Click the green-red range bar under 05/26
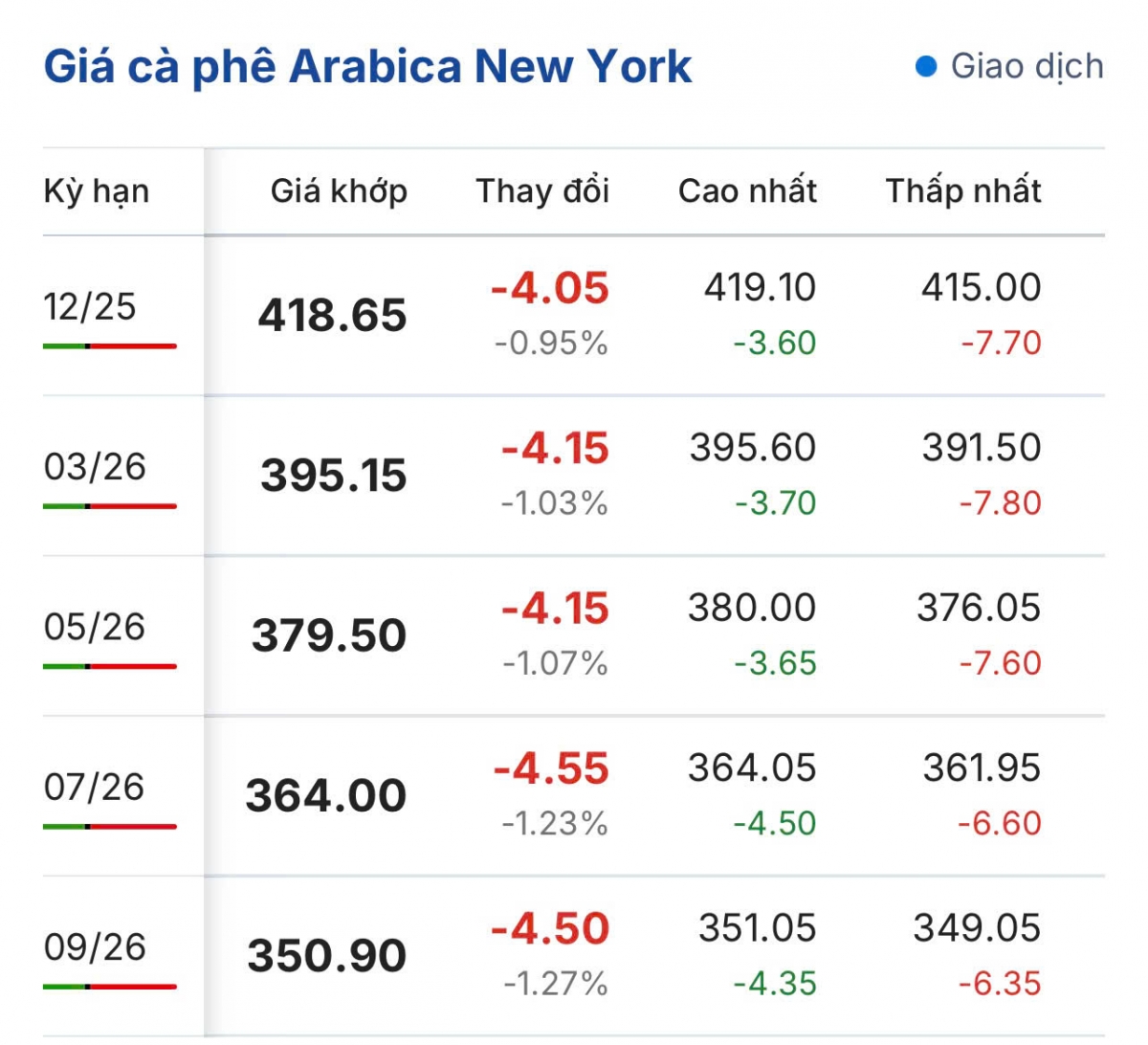The image size is (1148, 1045). click(109, 666)
